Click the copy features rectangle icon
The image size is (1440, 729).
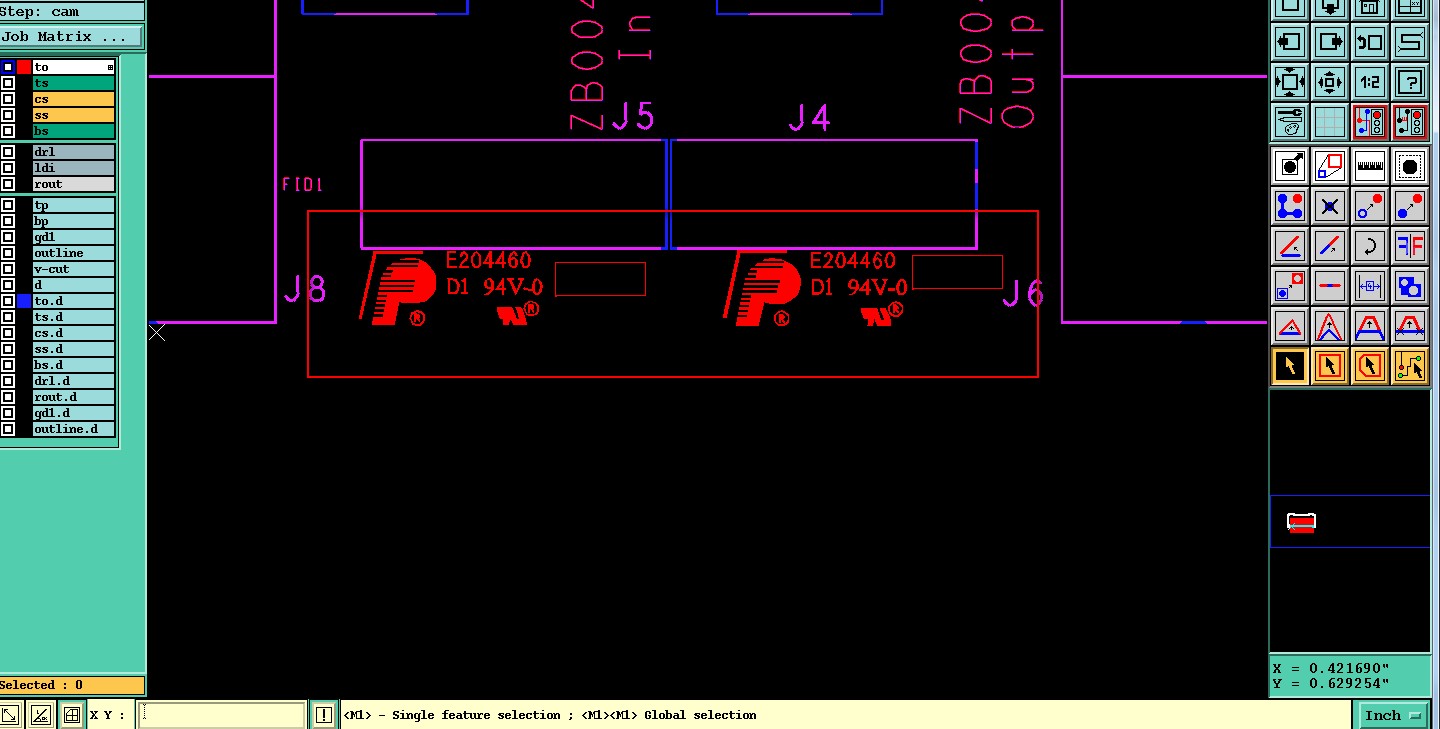point(1330,166)
